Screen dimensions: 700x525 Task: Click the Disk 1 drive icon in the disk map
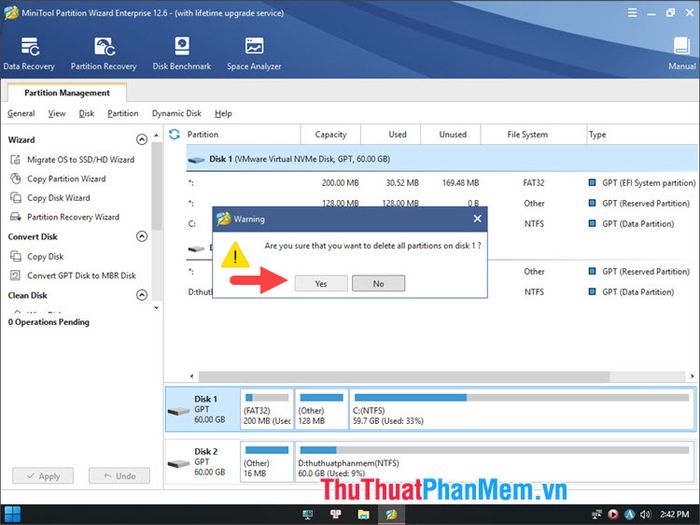click(x=179, y=410)
